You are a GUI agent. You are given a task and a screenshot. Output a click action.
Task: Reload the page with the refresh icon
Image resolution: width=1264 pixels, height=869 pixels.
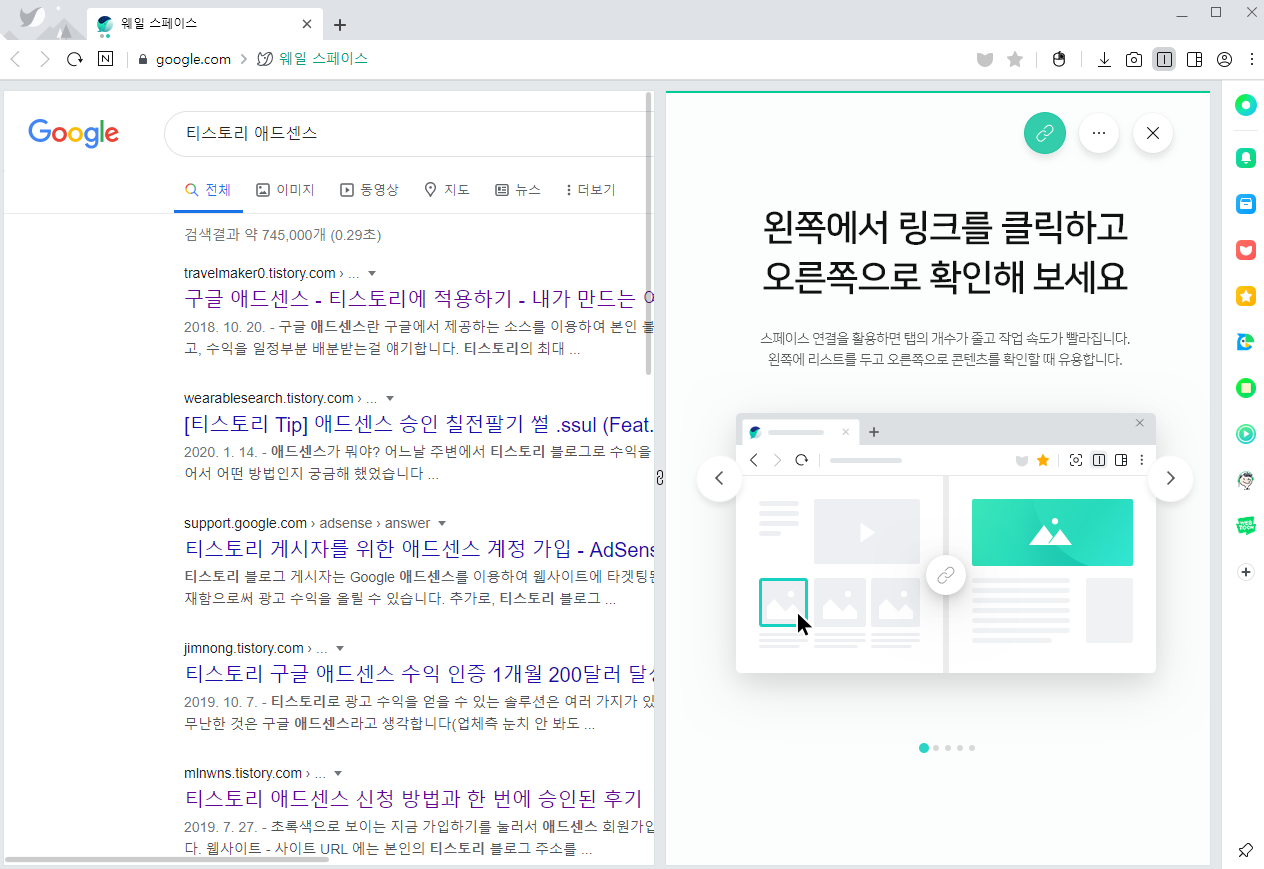click(74, 60)
